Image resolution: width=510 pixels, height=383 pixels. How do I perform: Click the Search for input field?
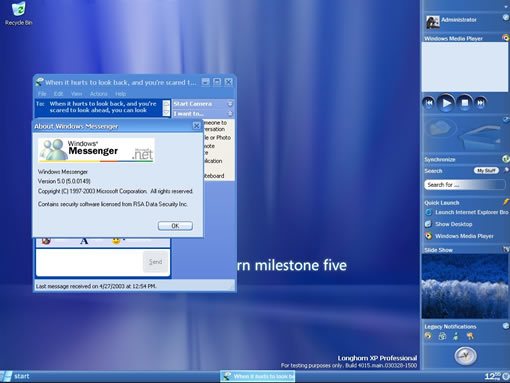tap(465, 185)
